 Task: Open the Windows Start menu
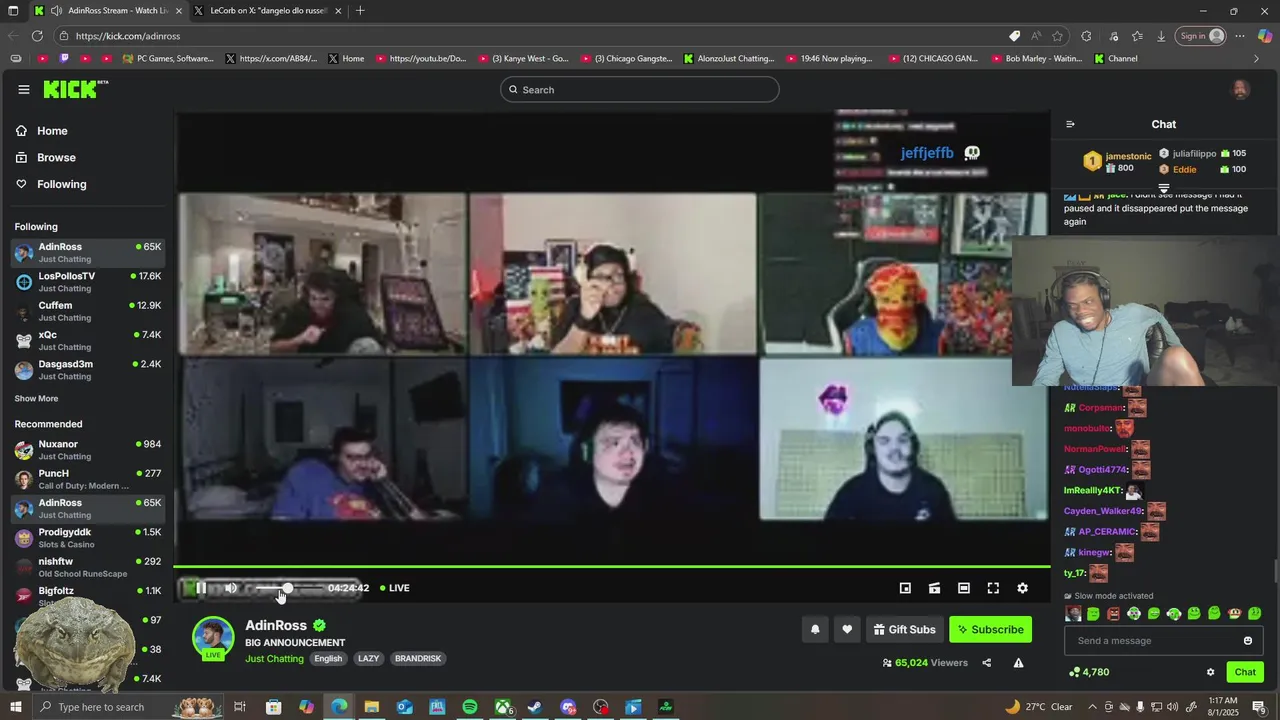point(14,707)
